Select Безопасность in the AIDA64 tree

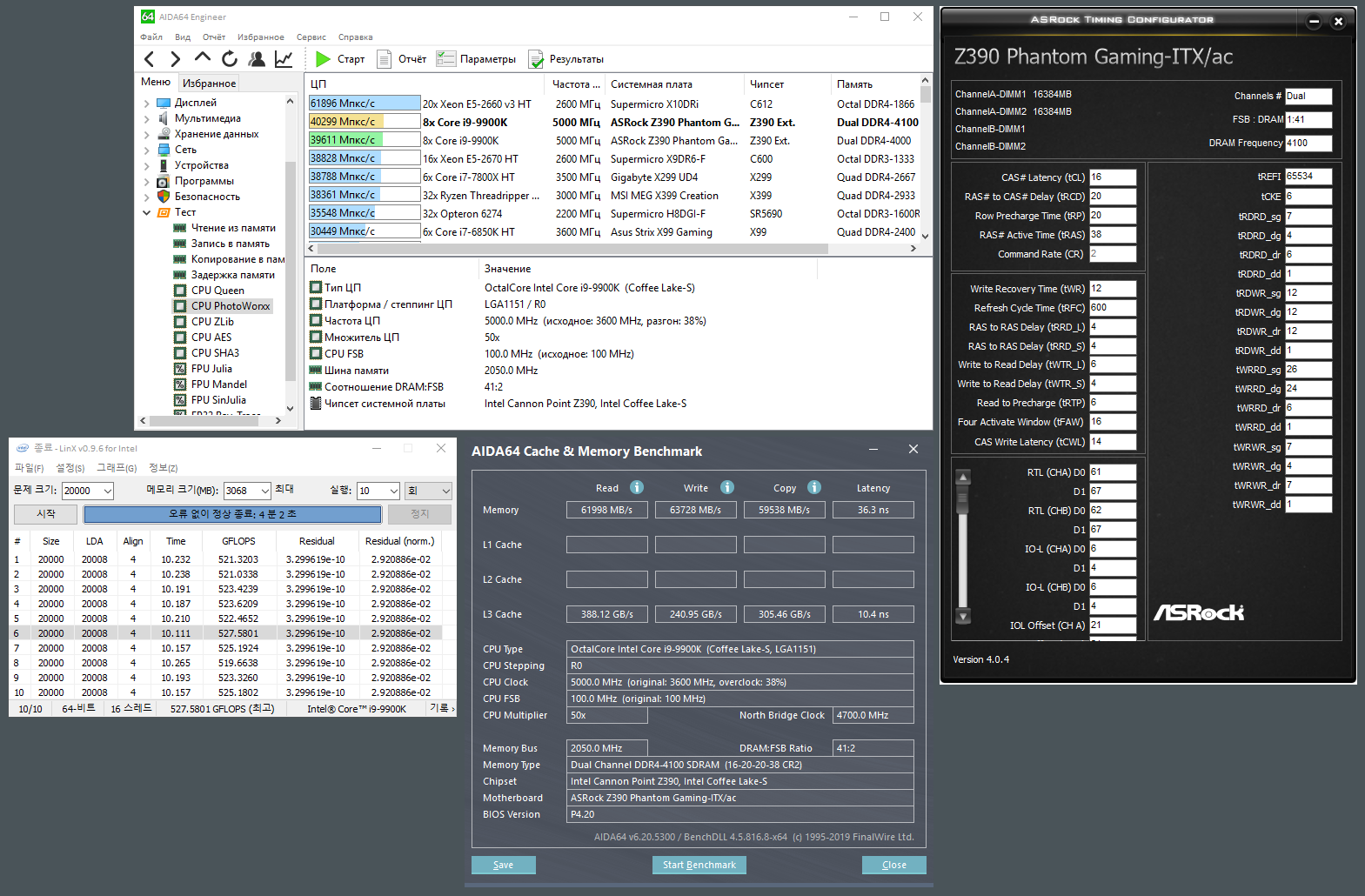(207, 197)
